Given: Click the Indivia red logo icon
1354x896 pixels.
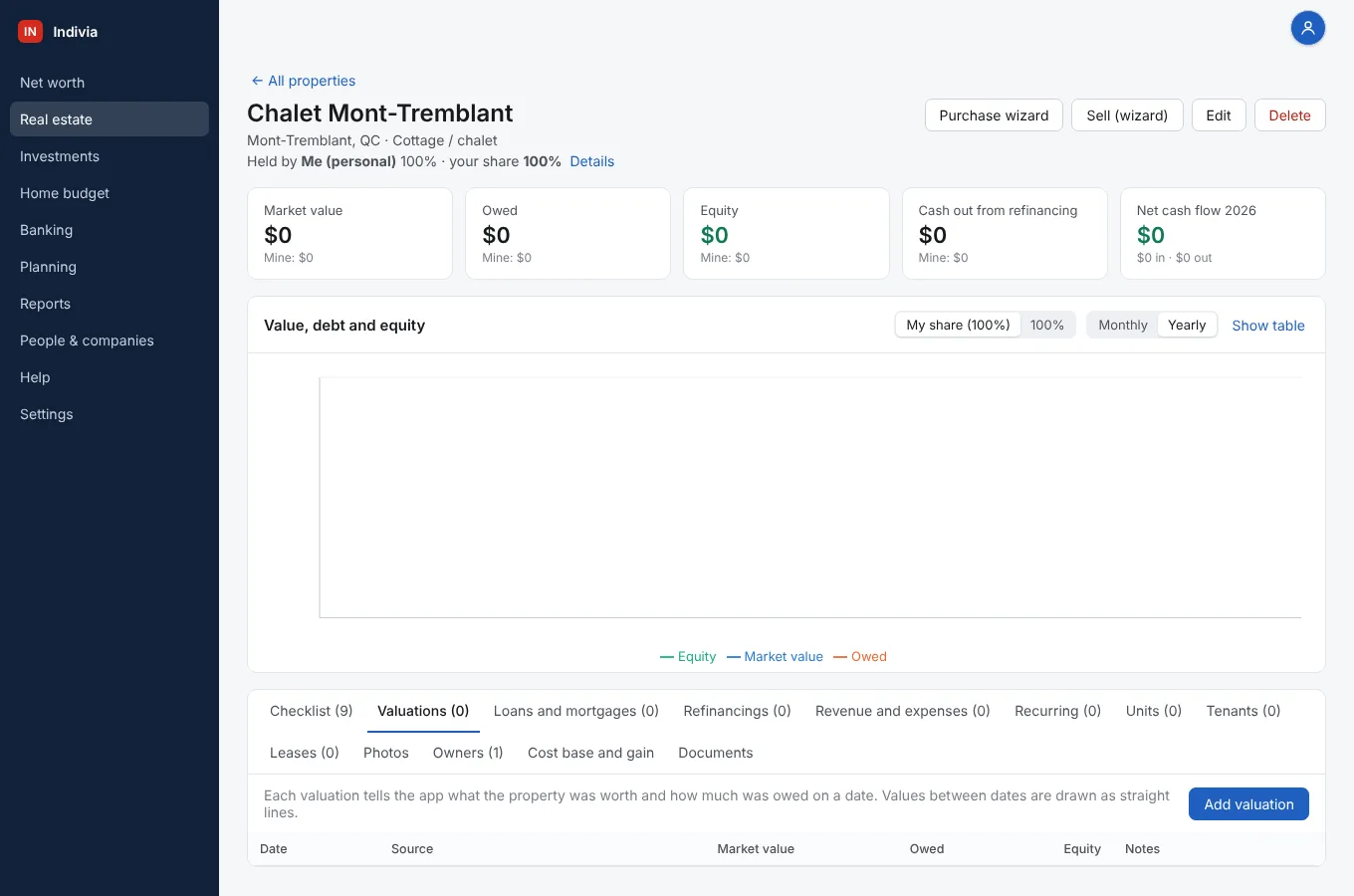Looking at the screenshot, I should 30,32.
